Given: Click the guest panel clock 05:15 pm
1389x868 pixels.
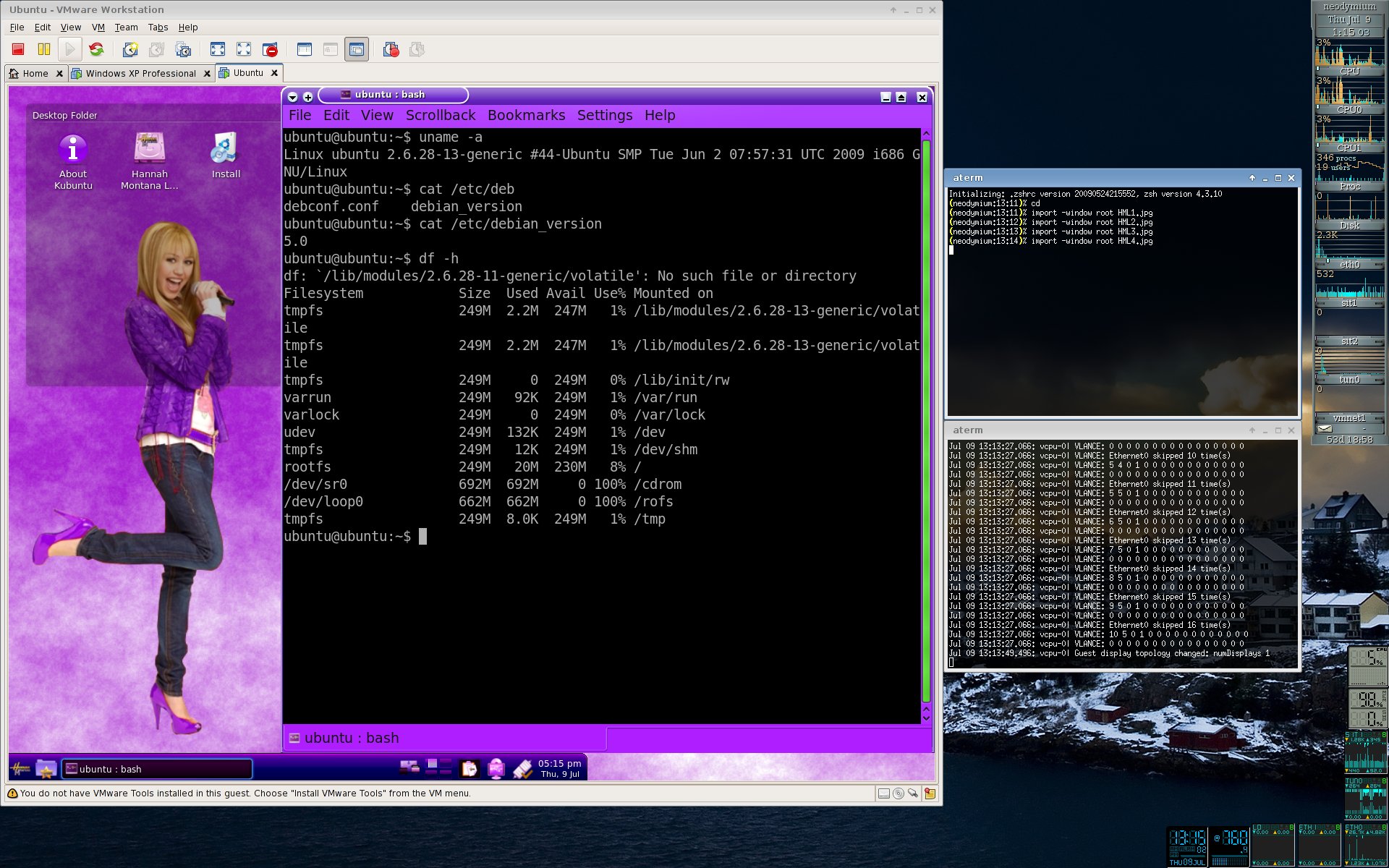Looking at the screenshot, I should point(560,768).
